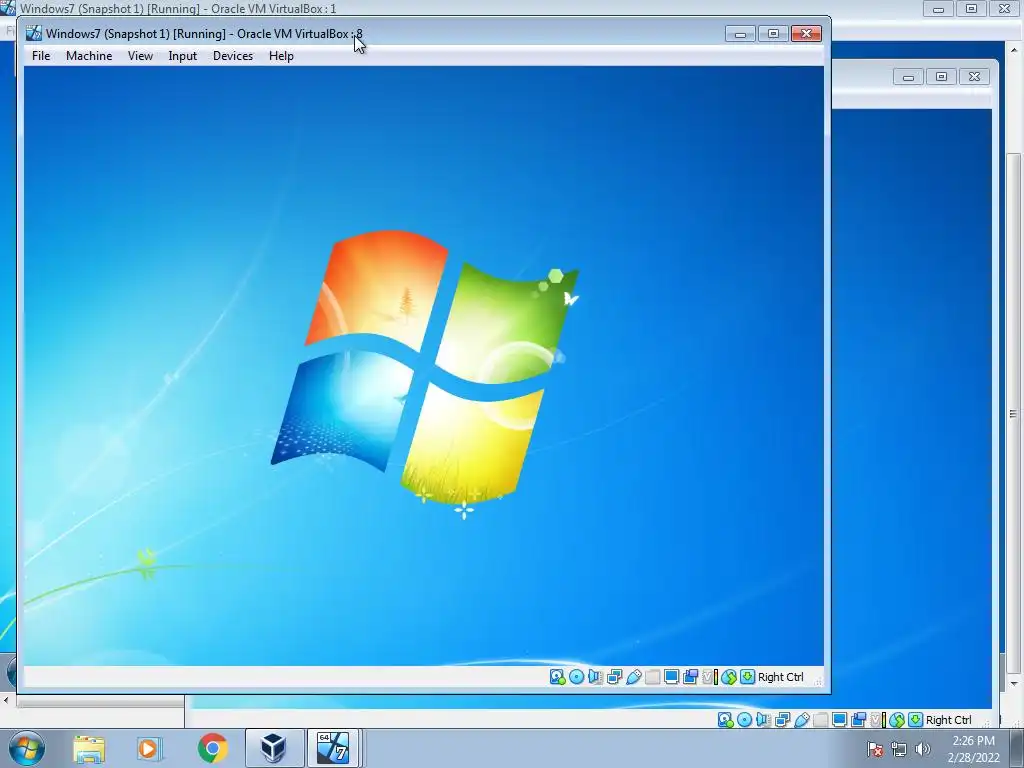This screenshot has width=1024, height=768.
Task: Maximize the middle background VM window
Action: pyautogui.click(x=941, y=76)
